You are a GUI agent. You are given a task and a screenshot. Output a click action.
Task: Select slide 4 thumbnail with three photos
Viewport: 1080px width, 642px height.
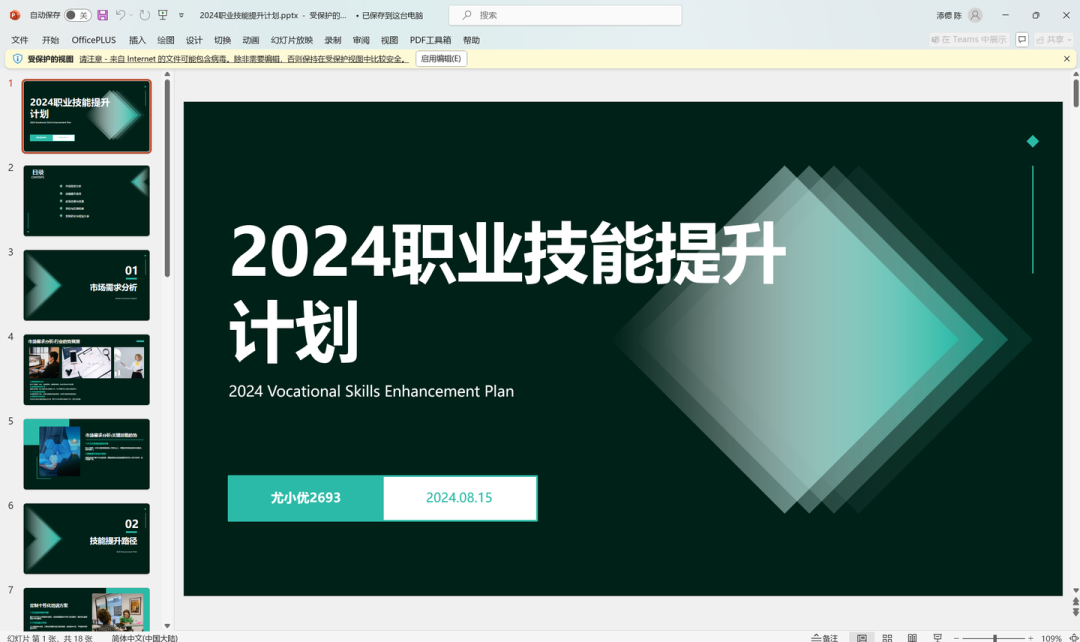pyautogui.click(x=87, y=370)
